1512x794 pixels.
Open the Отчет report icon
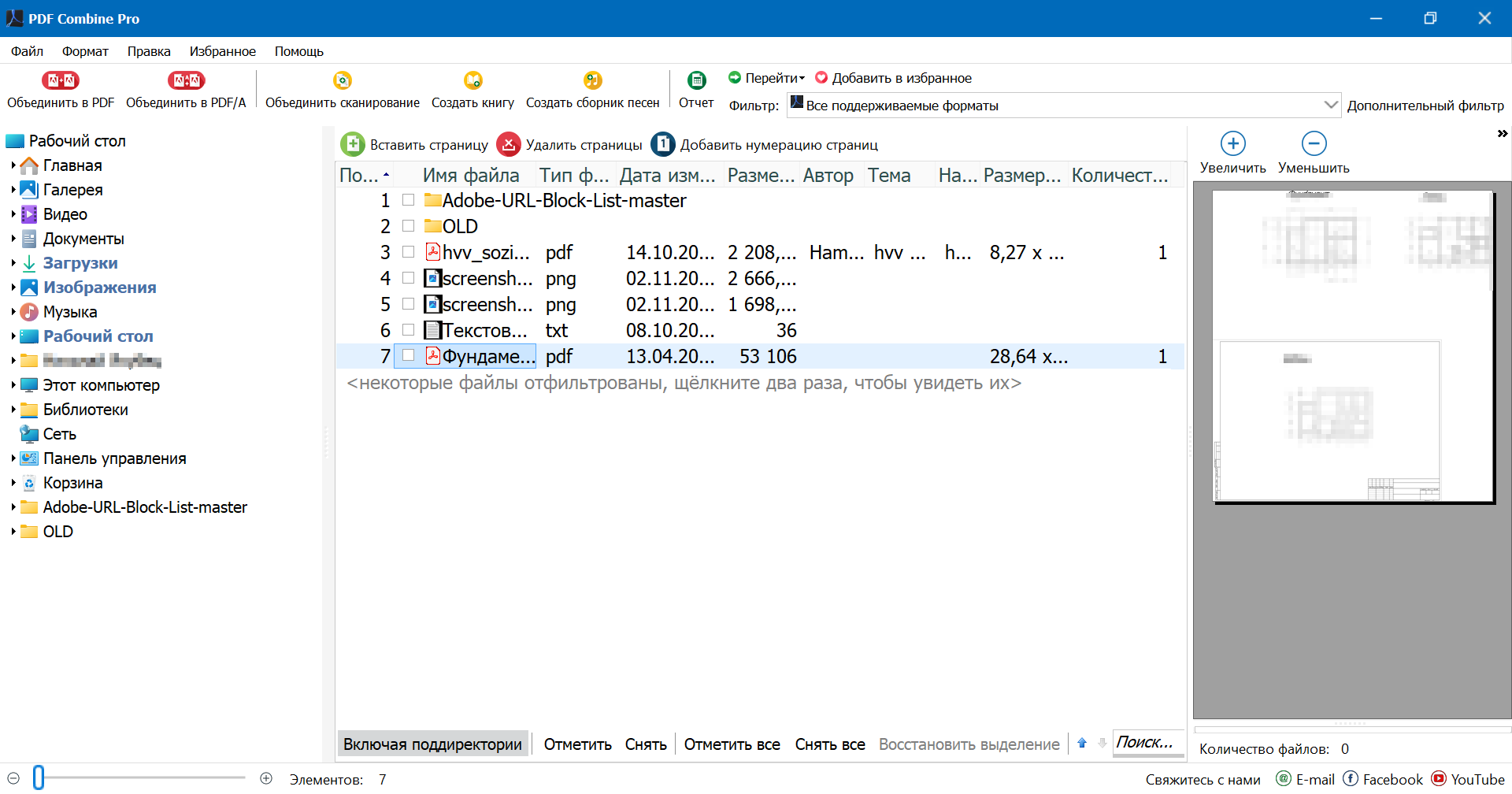pyautogui.click(x=697, y=80)
